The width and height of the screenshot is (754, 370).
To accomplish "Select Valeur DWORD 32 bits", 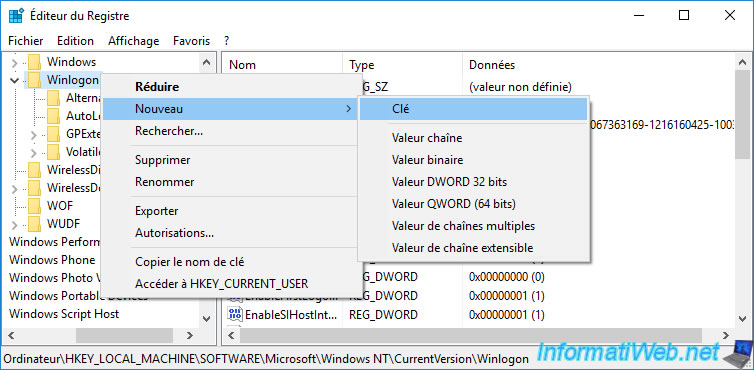I will coord(474,182).
